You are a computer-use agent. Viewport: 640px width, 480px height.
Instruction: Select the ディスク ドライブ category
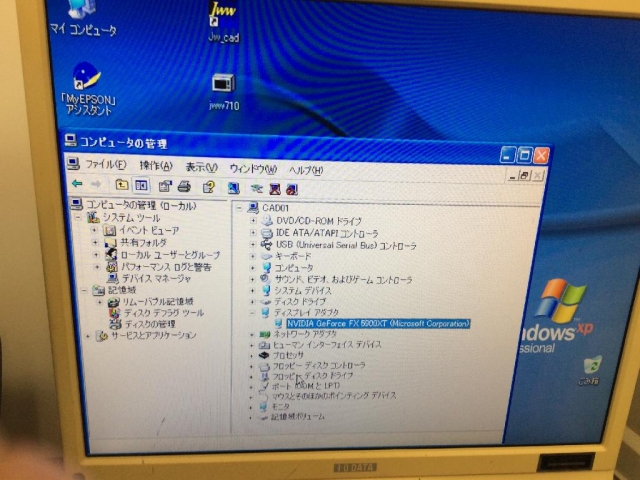click(x=300, y=302)
